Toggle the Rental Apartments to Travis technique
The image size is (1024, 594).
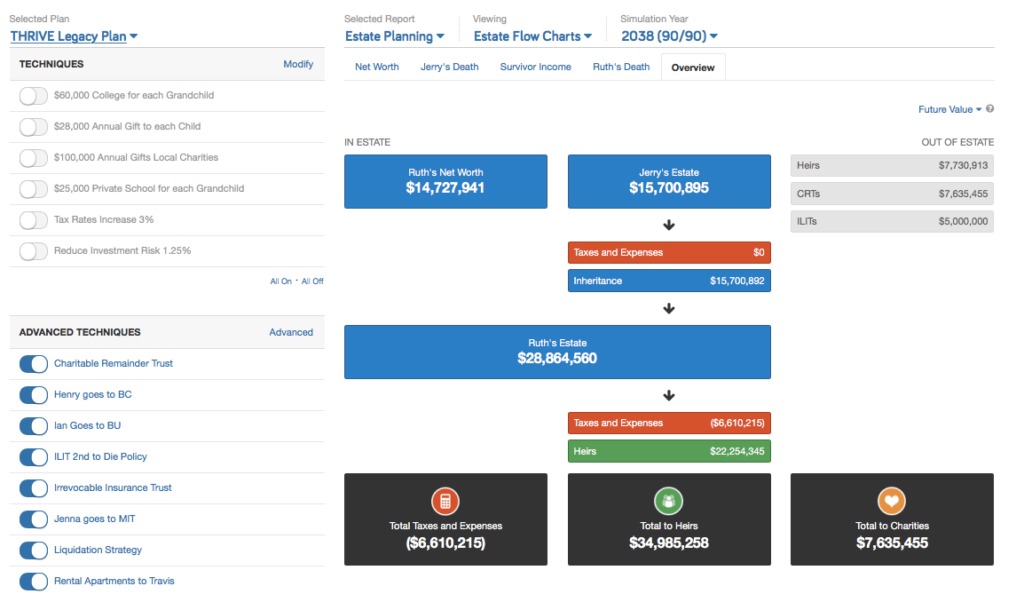pos(34,581)
